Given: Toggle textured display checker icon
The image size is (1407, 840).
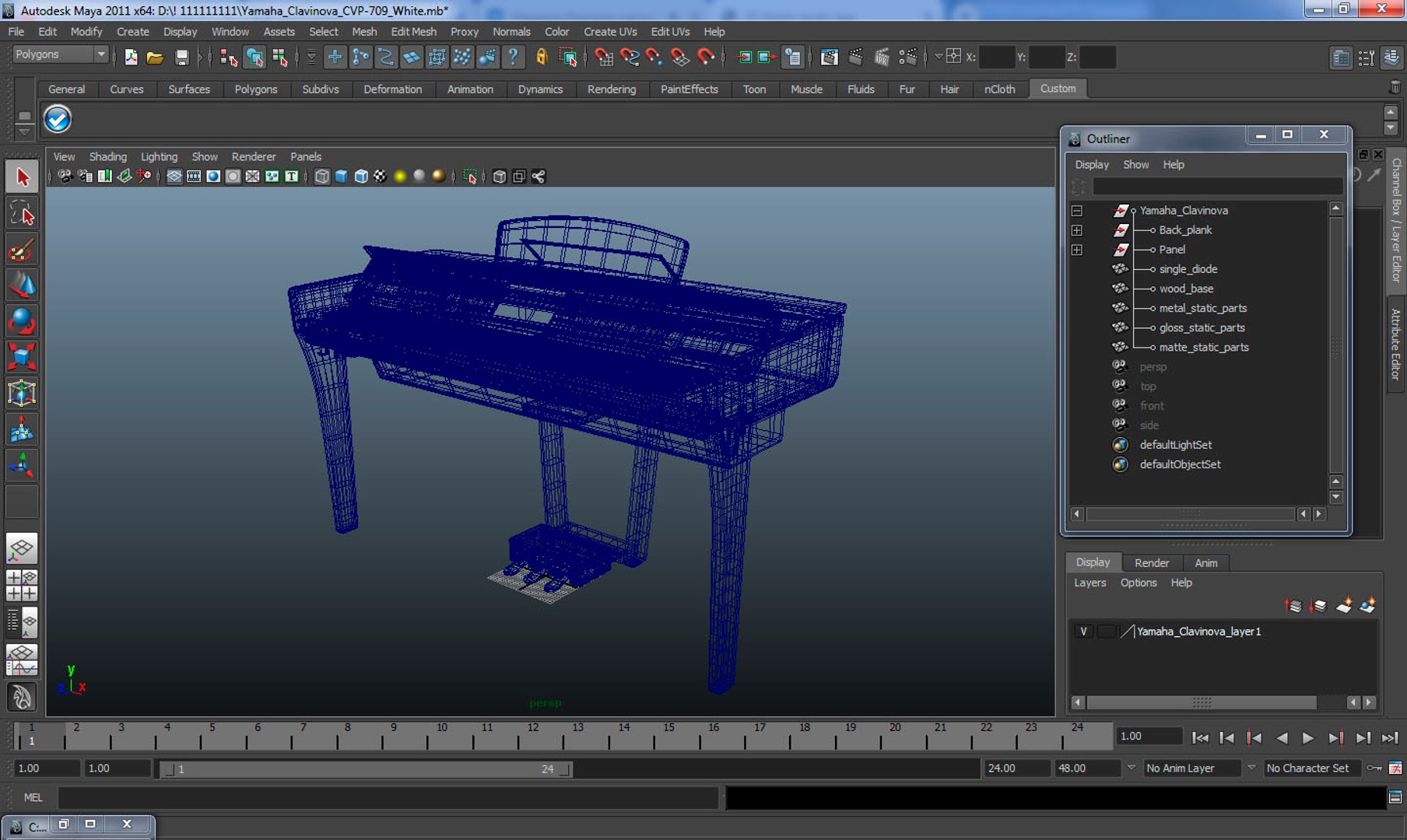Looking at the screenshot, I should point(380,177).
